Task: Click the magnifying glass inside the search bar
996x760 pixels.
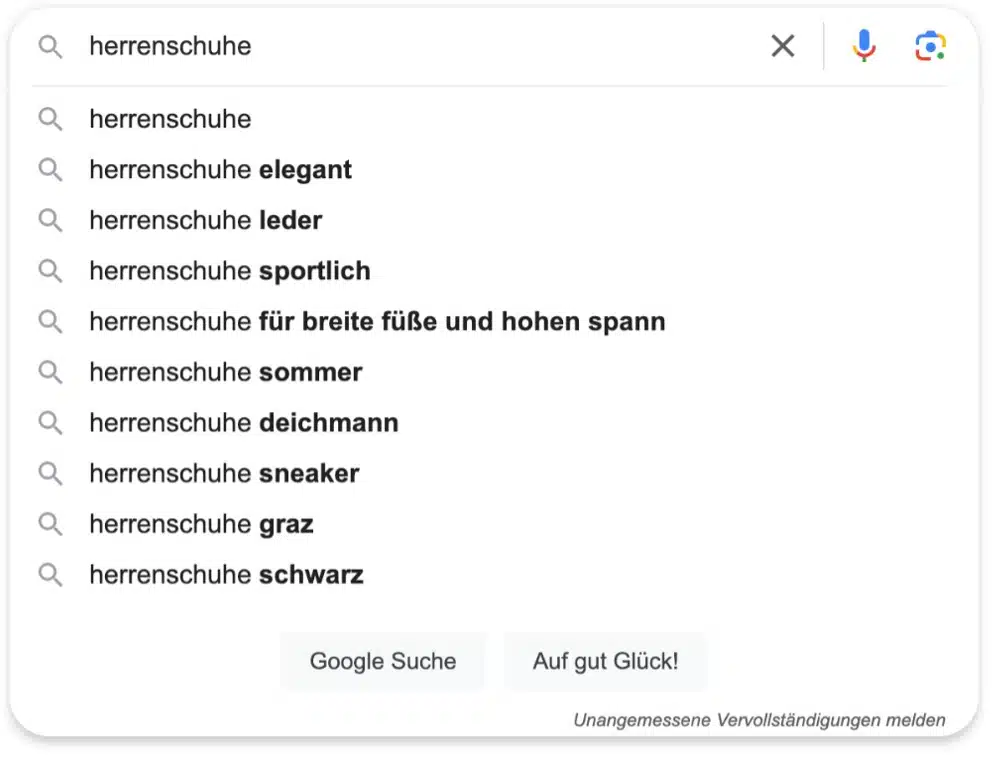Action: [50, 45]
